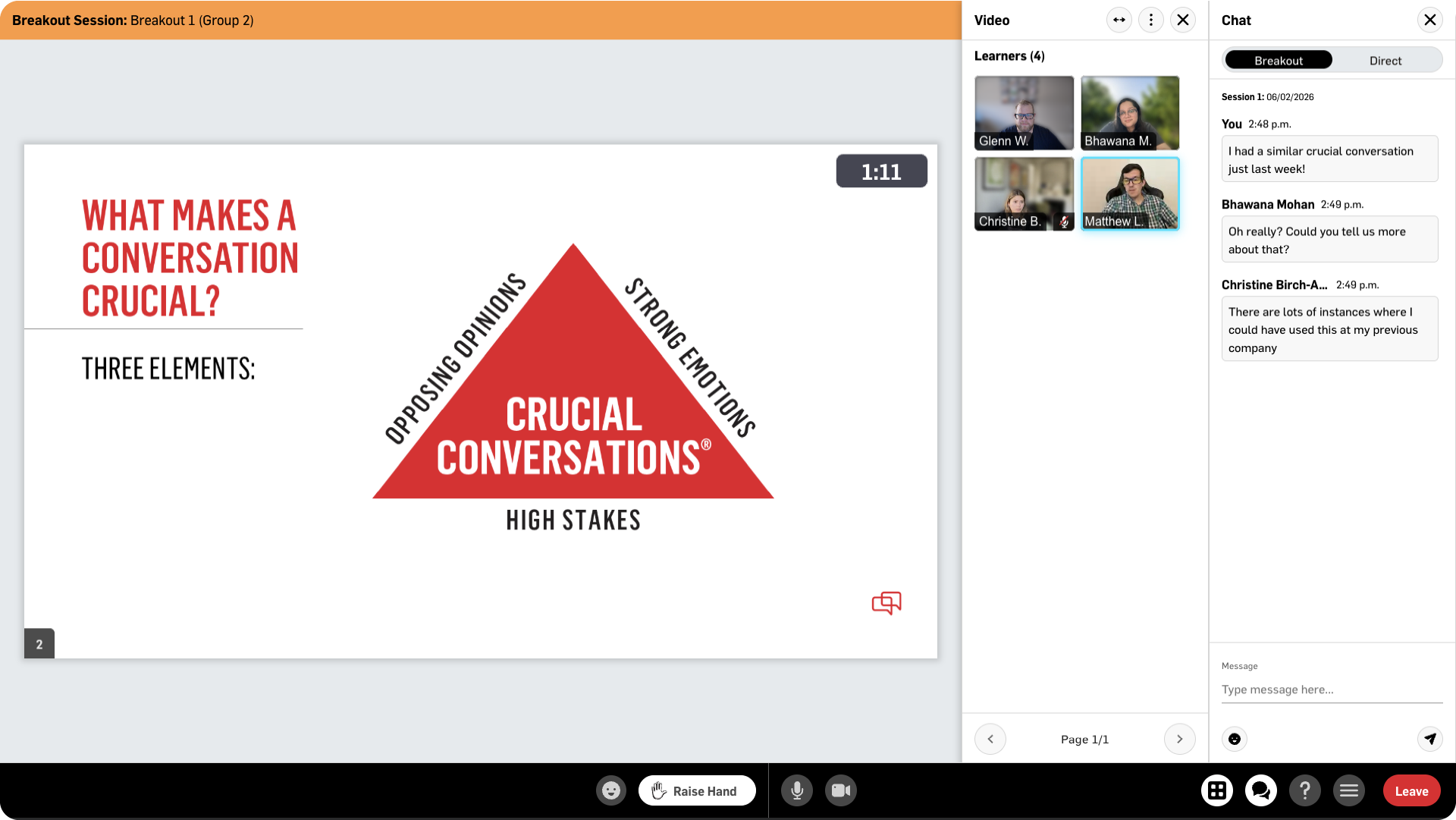Screen dimensions: 1456x820
Task: Leave the breakout session
Action: pos(1411,790)
